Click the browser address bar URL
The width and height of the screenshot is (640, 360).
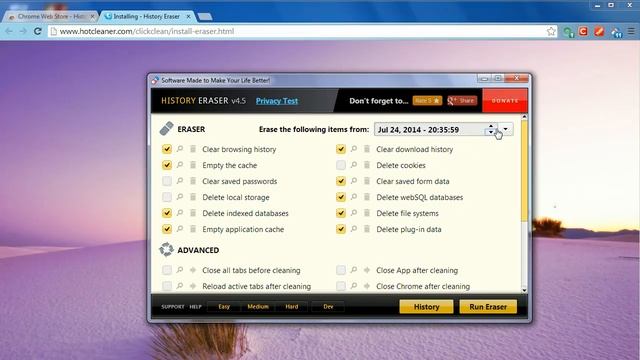[147, 31]
